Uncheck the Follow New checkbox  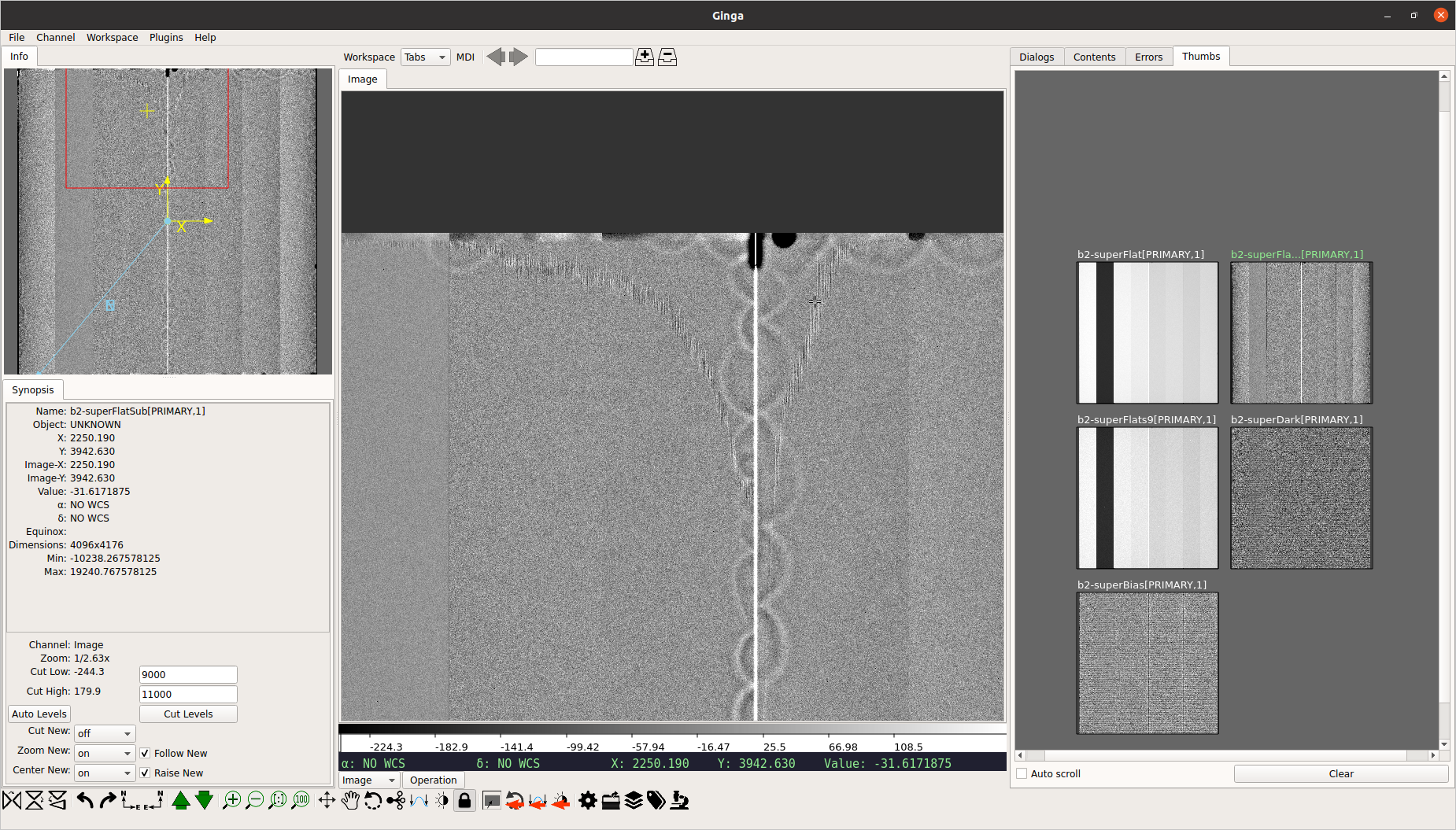tap(145, 753)
